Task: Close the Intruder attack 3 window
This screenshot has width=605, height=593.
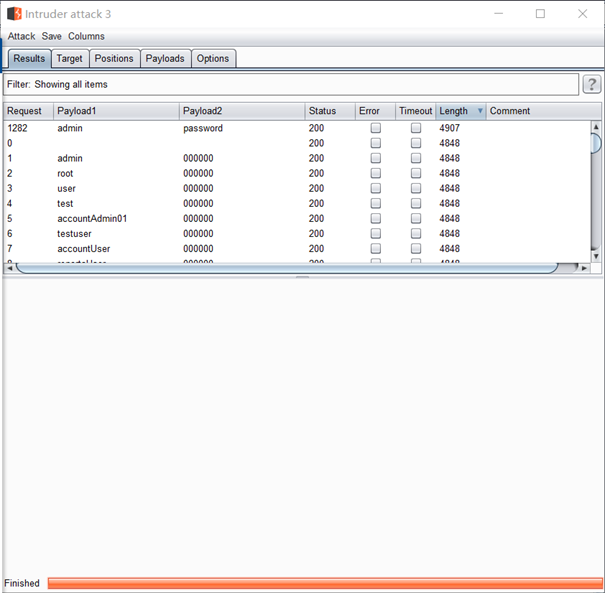Action: coord(583,14)
